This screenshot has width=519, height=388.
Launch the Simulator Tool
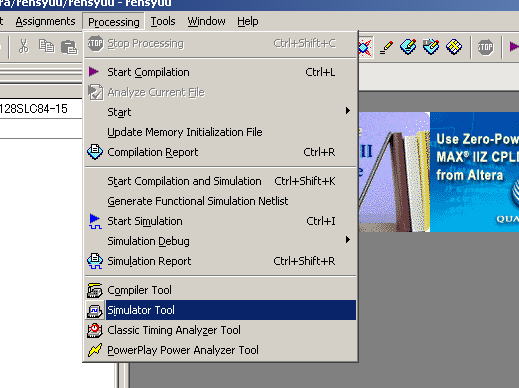point(220,310)
